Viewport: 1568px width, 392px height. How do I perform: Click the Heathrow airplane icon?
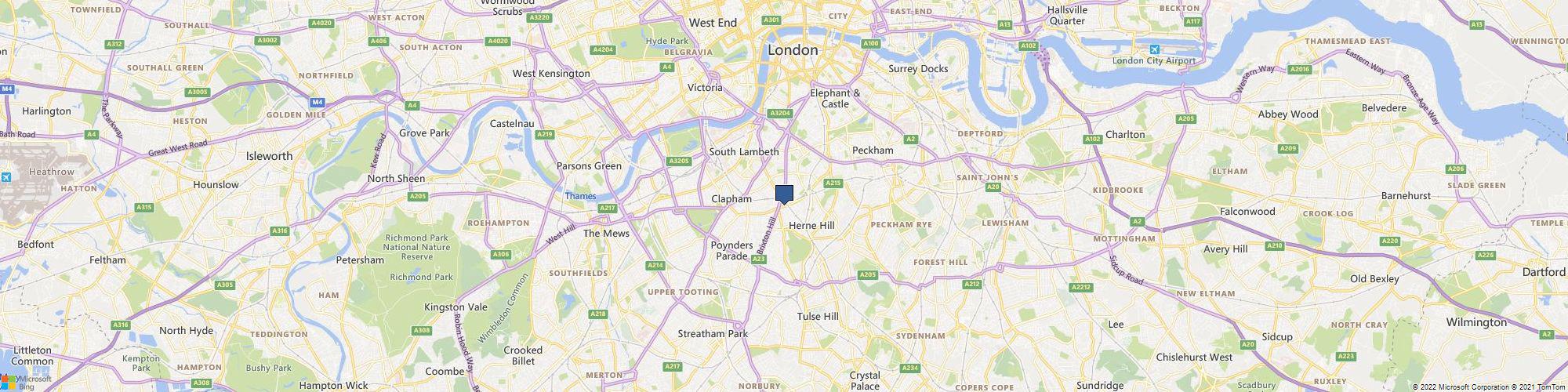6,178
